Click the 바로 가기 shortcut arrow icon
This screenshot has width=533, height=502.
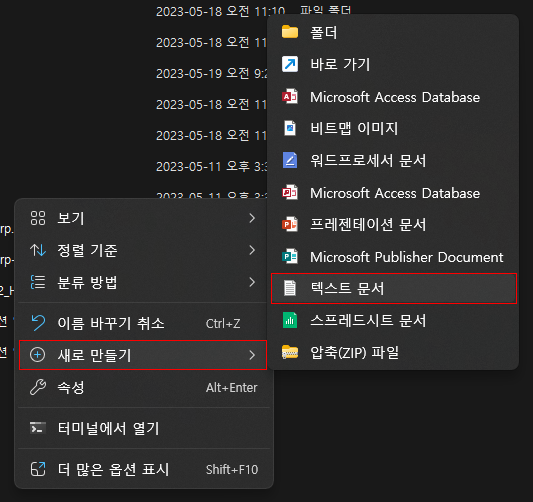290,64
